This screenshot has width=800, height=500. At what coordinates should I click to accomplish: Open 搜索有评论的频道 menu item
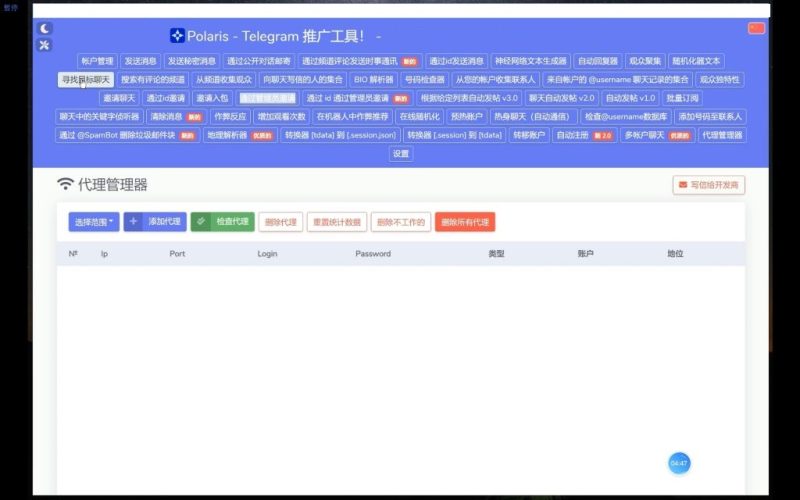[153, 80]
